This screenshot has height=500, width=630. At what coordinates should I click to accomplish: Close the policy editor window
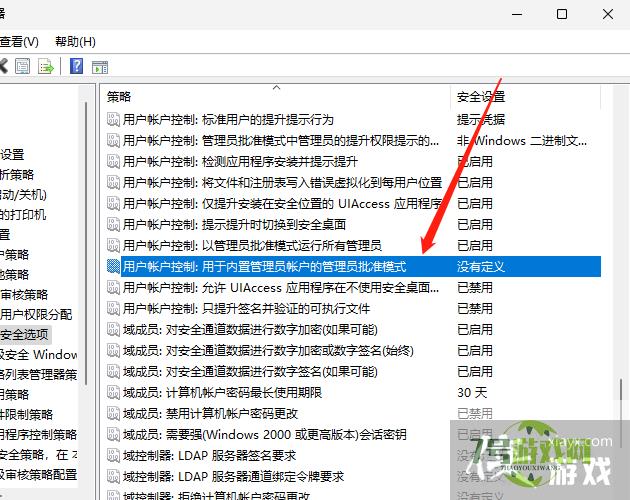pyautogui.click(x=608, y=14)
